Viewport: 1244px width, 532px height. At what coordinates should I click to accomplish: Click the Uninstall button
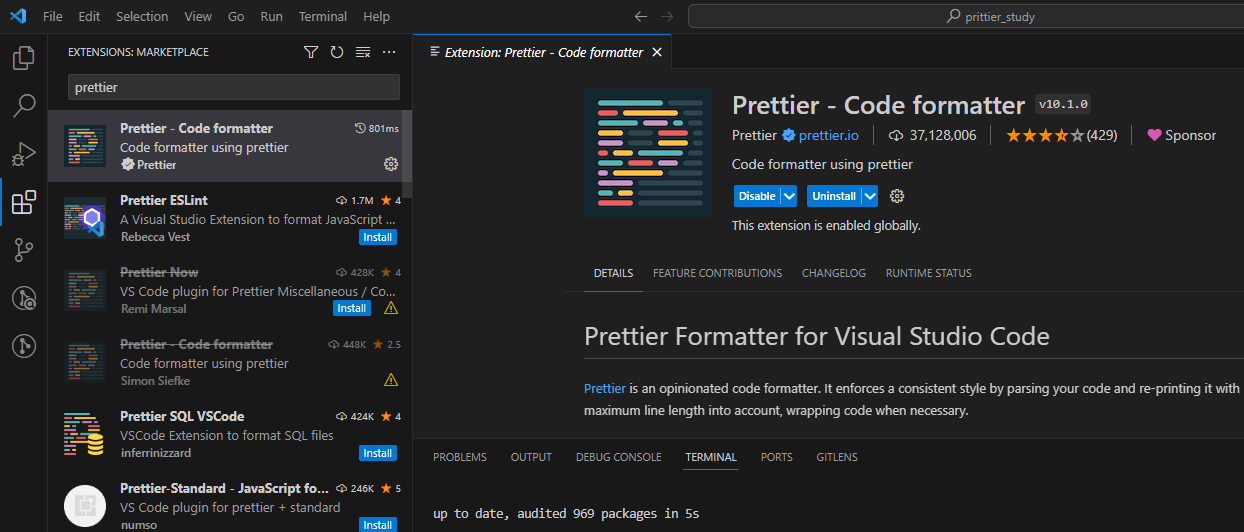834,196
